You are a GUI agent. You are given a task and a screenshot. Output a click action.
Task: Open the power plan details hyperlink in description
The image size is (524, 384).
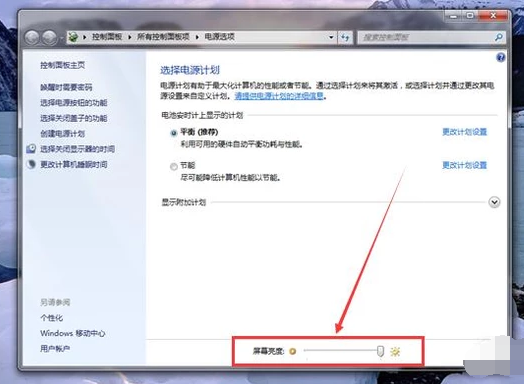tap(279, 96)
